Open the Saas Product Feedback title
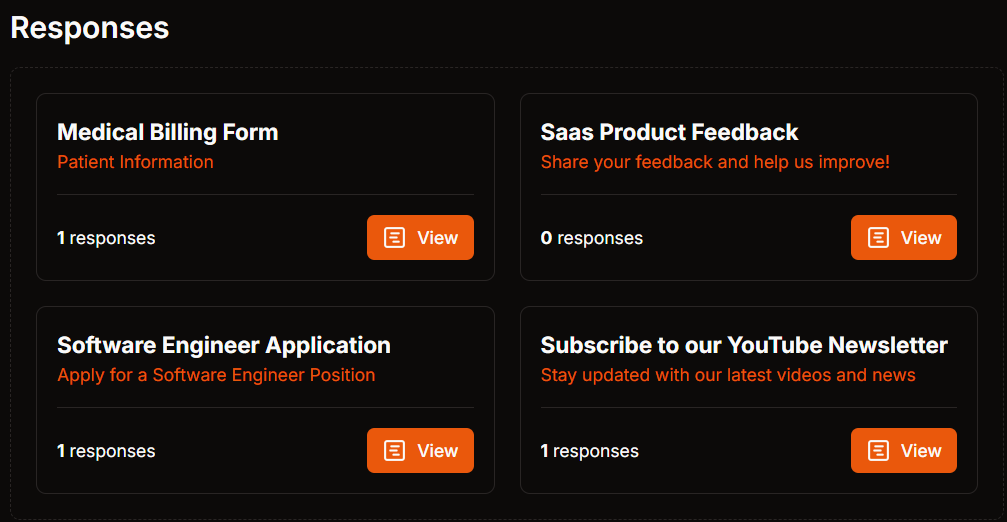This screenshot has width=1007, height=522. pyautogui.click(x=669, y=132)
